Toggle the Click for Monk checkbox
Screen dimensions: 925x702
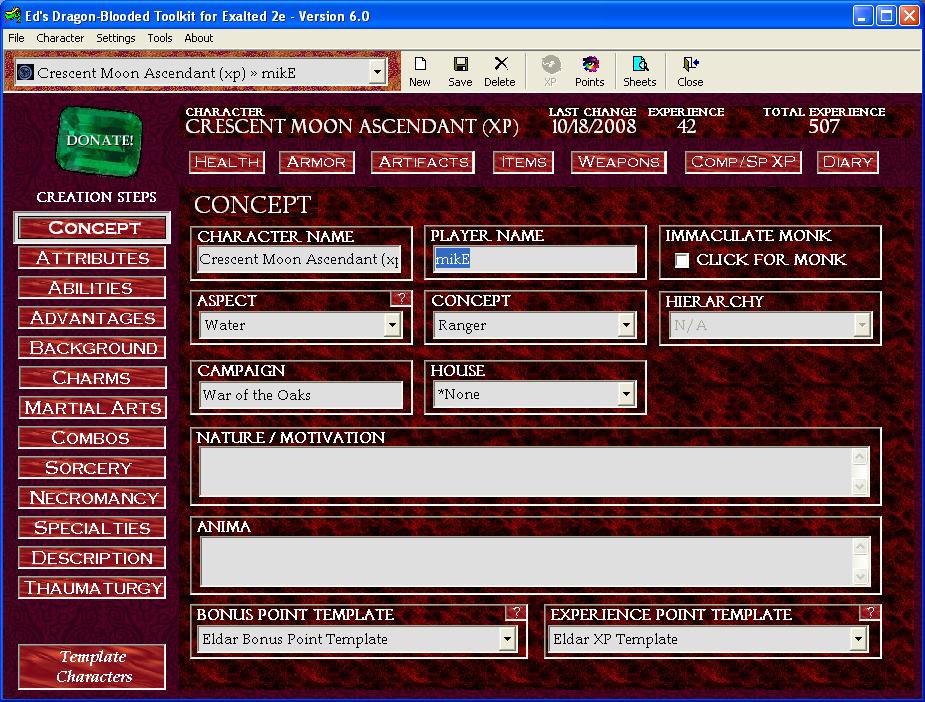(682, 260)
